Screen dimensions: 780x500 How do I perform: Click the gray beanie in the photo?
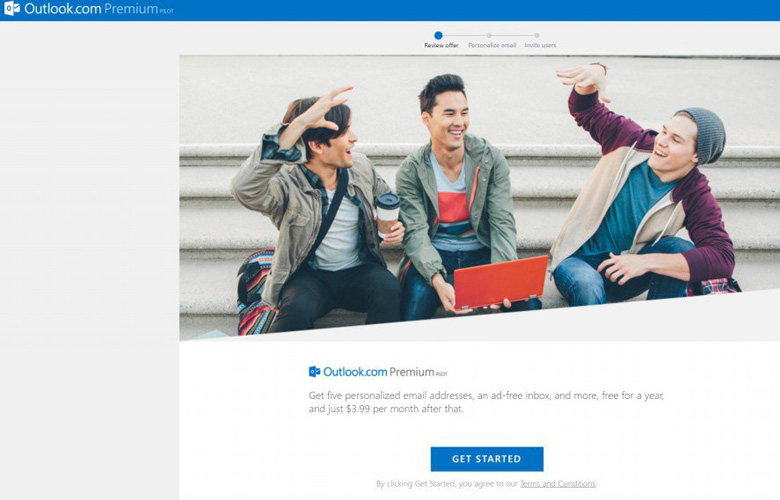click(x=702, y=132)
